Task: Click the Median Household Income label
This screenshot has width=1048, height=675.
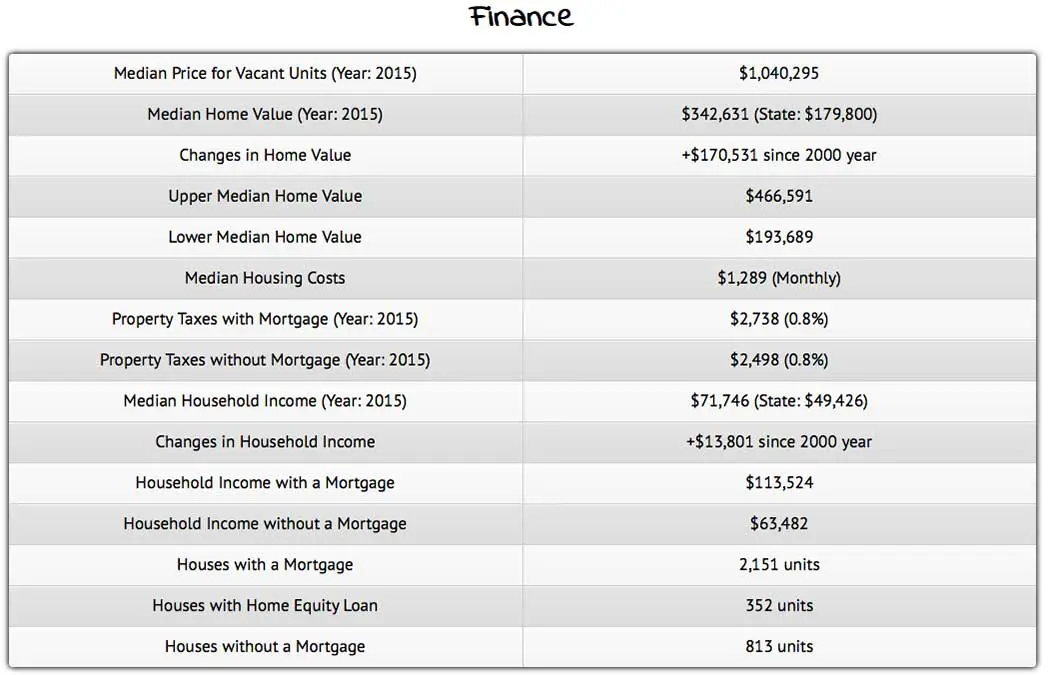Action: coord(265,401)
